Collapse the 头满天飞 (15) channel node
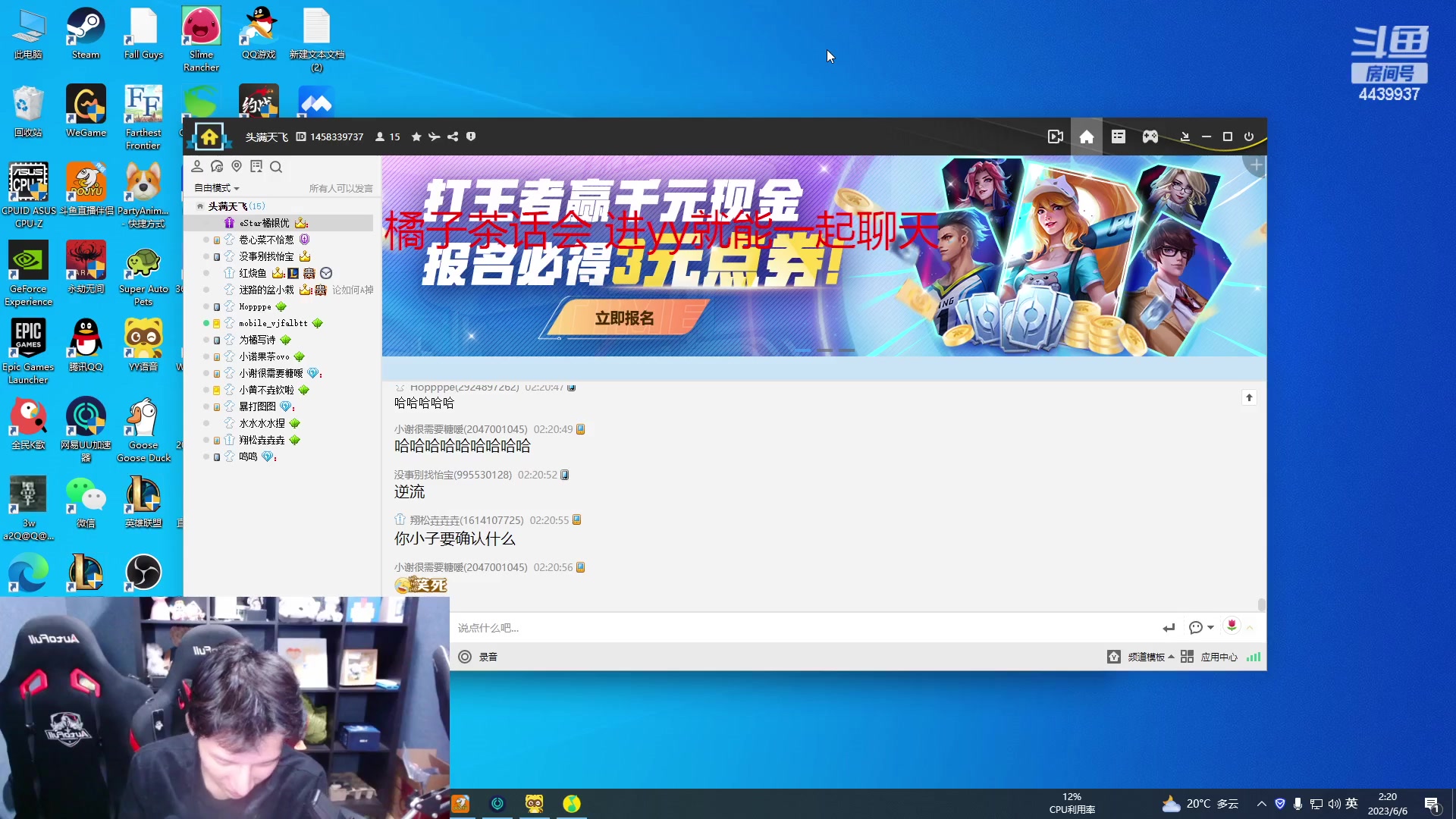 [x=200, y=206]
